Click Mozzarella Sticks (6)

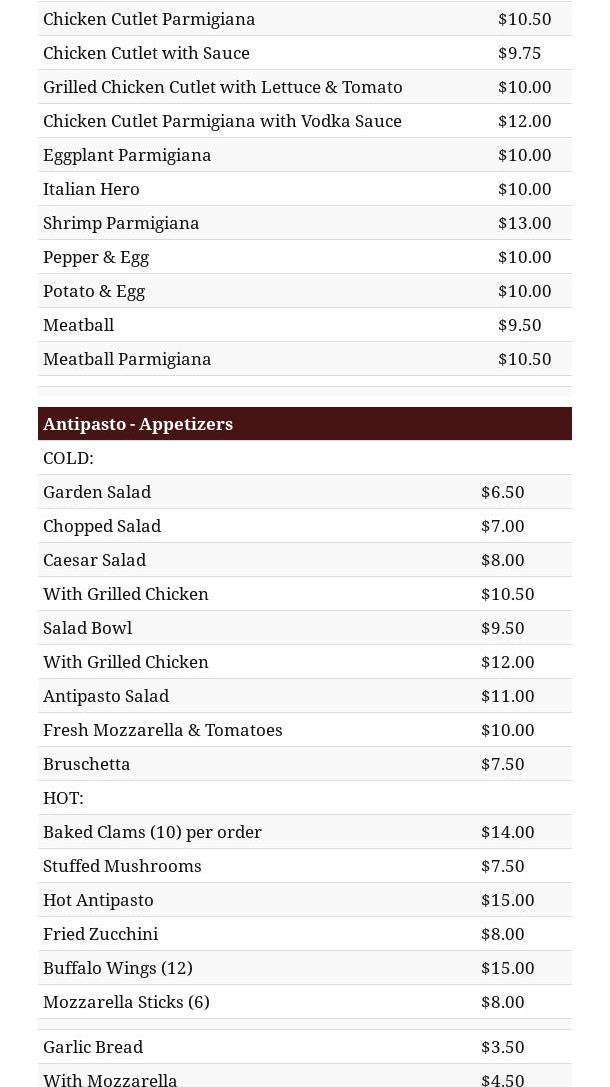pos(126,1002)
